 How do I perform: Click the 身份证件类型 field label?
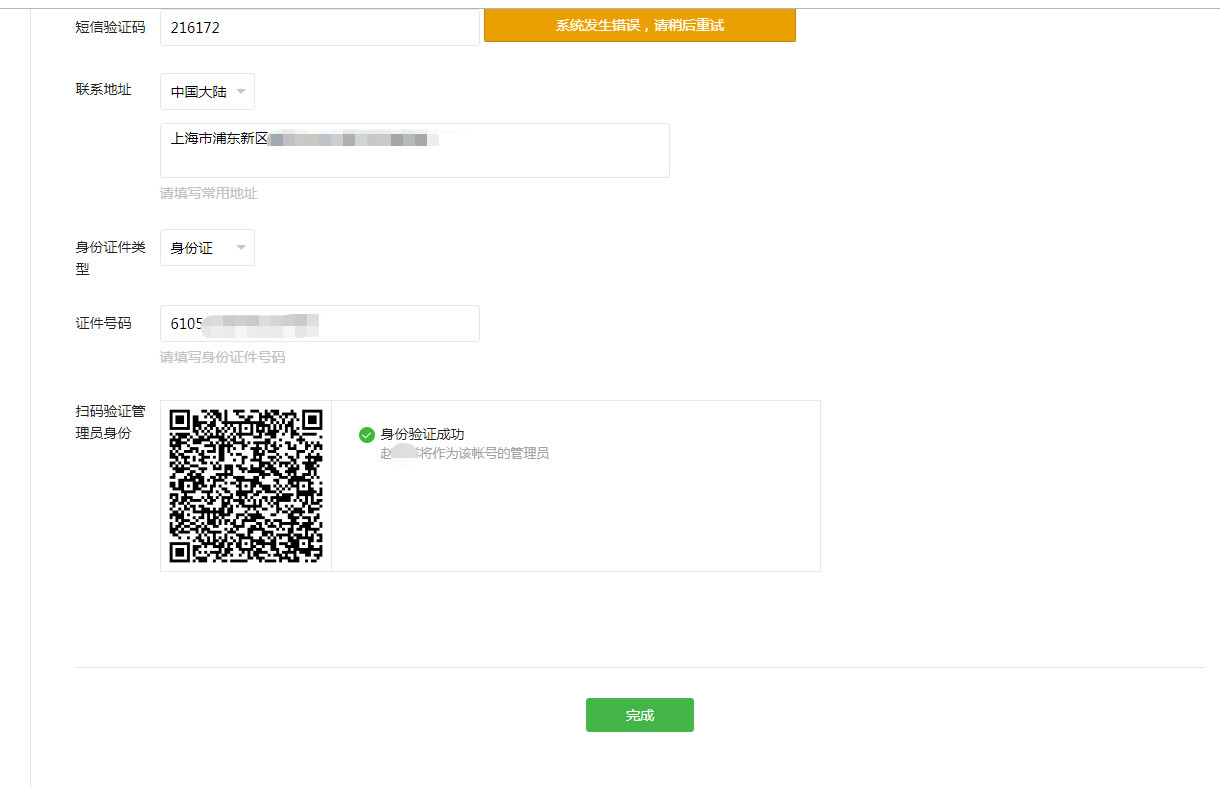click(x=110, y=258)
